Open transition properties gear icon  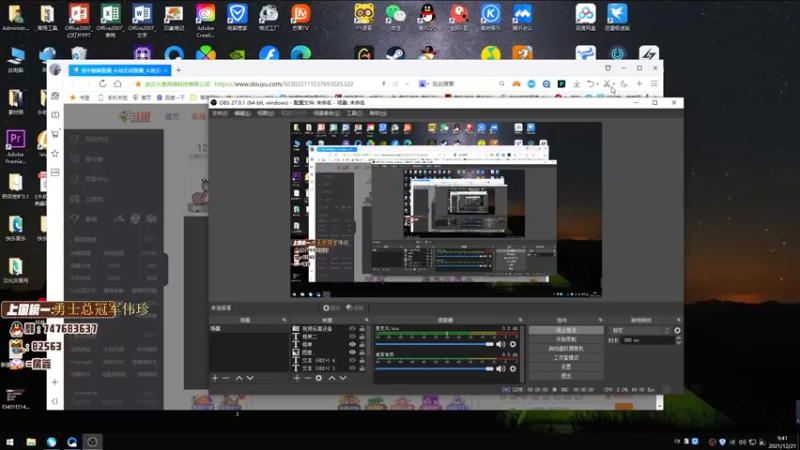(678, 331)
